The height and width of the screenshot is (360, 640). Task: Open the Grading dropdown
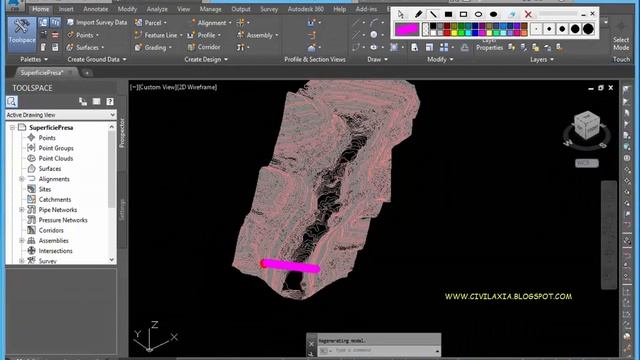[x=153, y=47]
